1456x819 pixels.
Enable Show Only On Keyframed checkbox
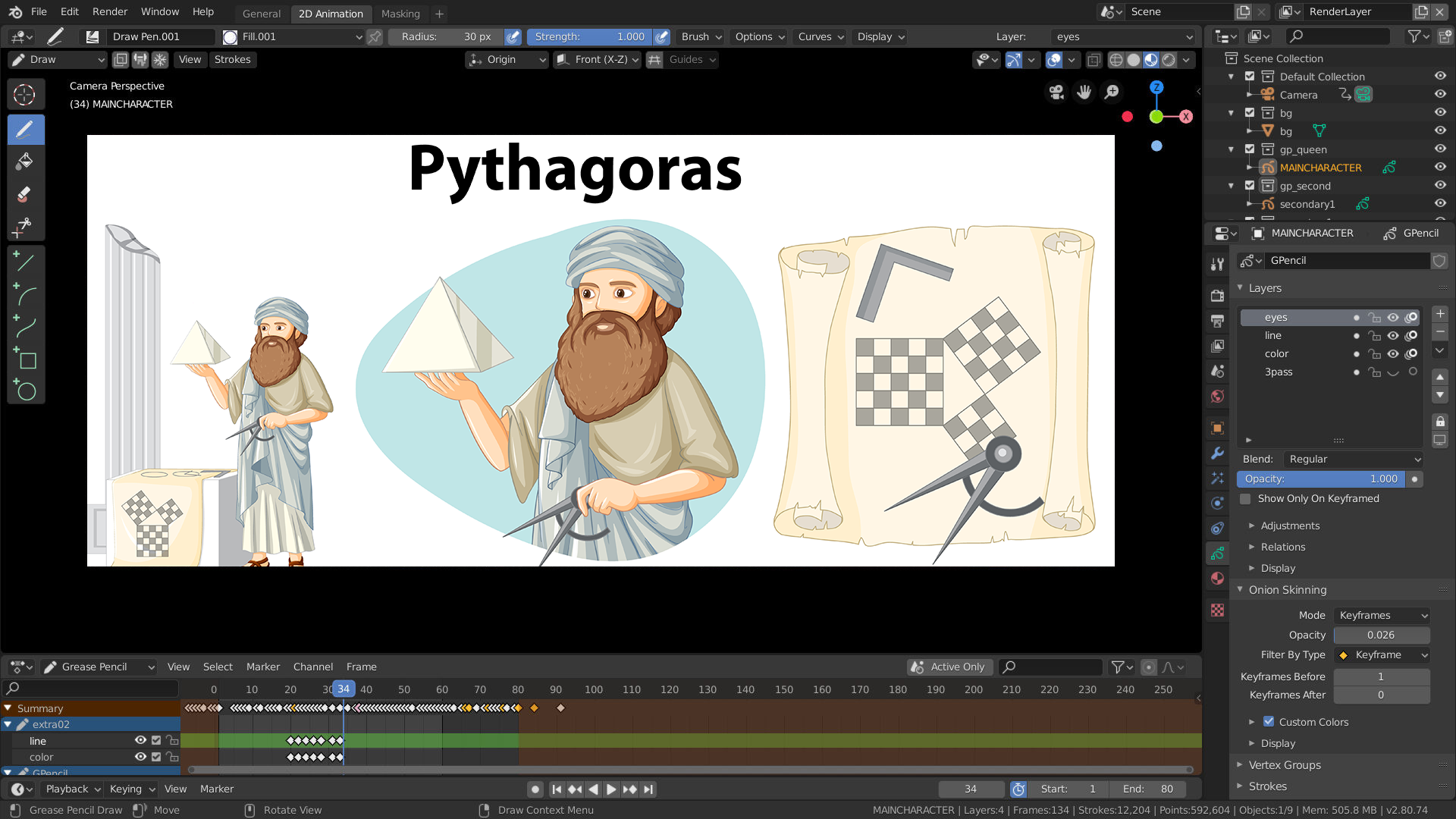point(1245,499)
